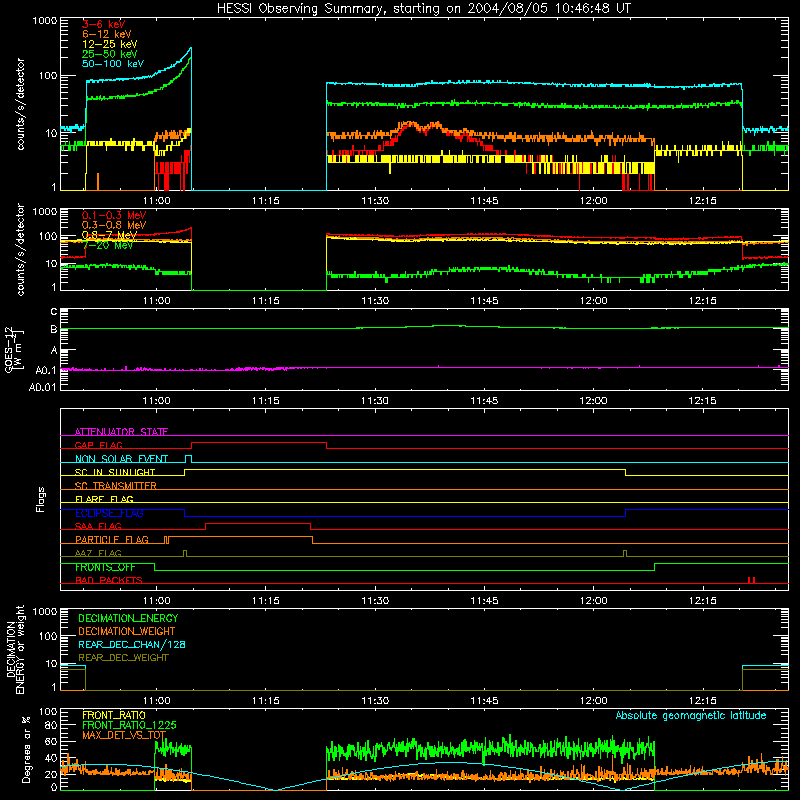Click '11:00' tick under keV counts plot
The image size is (800, 800).
(157, 201)
